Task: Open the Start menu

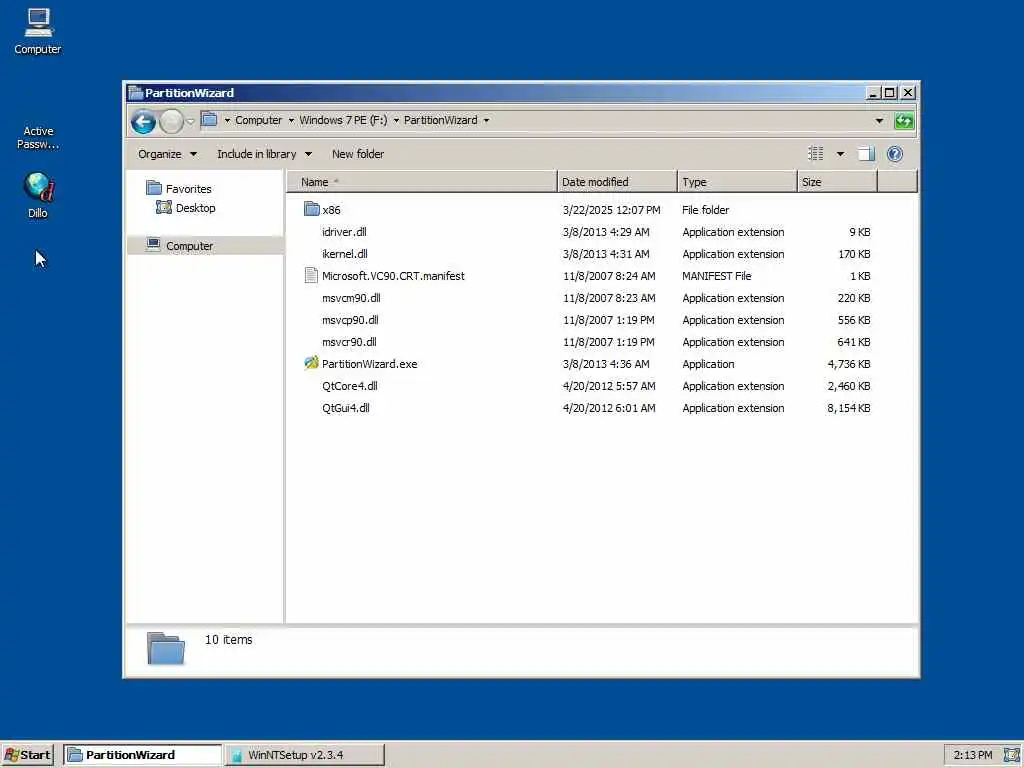Action: click(27, 755)
